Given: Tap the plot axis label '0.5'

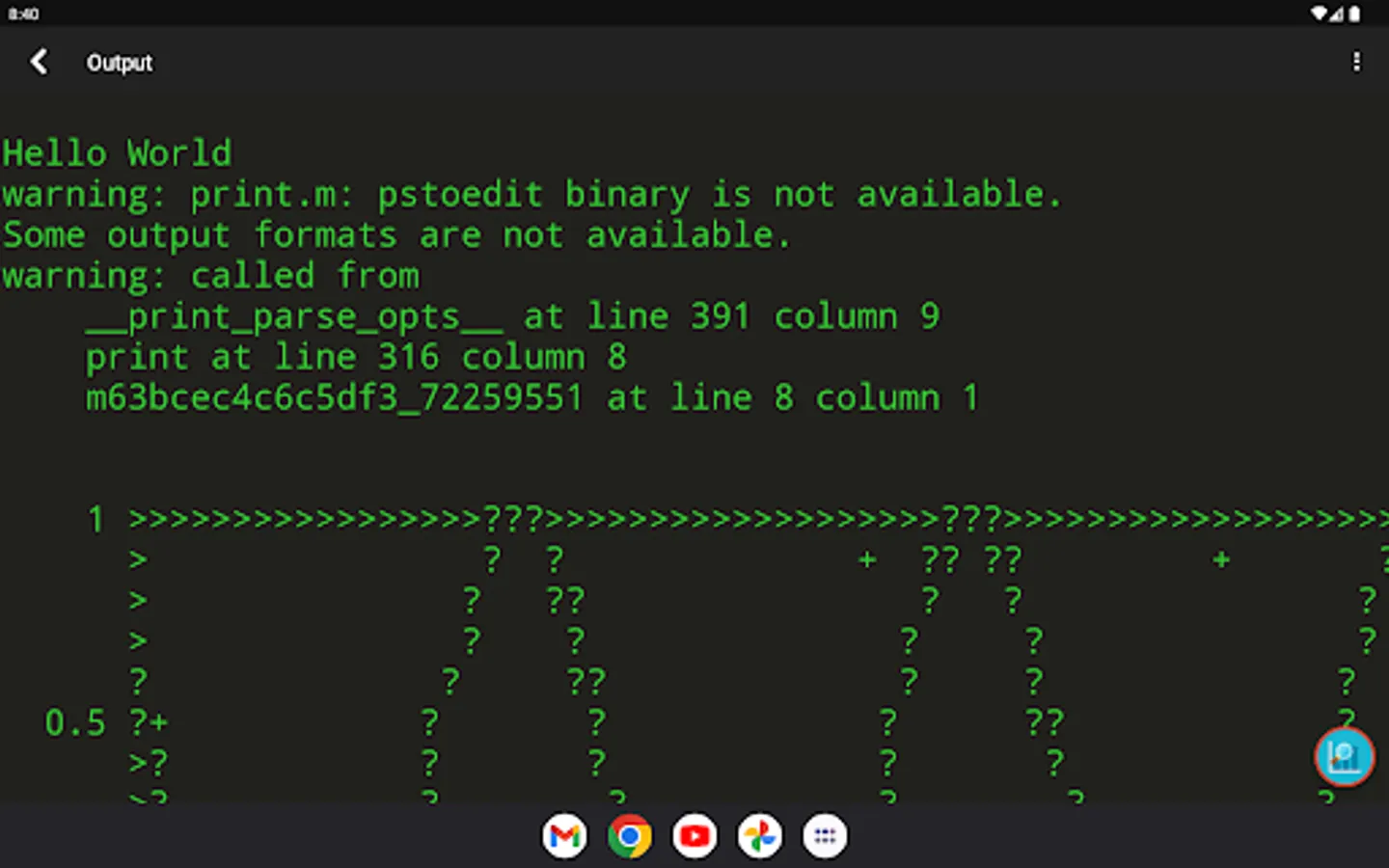Looking at the screenshot, I should 75,722.
